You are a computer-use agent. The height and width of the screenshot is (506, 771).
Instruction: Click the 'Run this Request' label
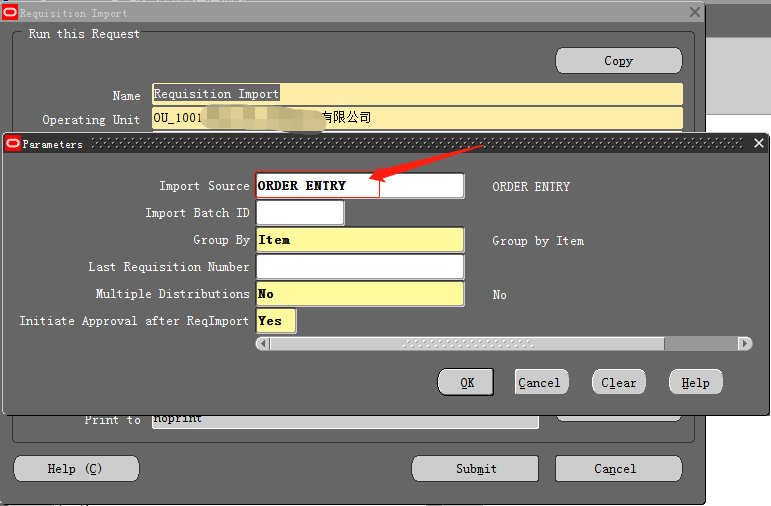[84, 34]
